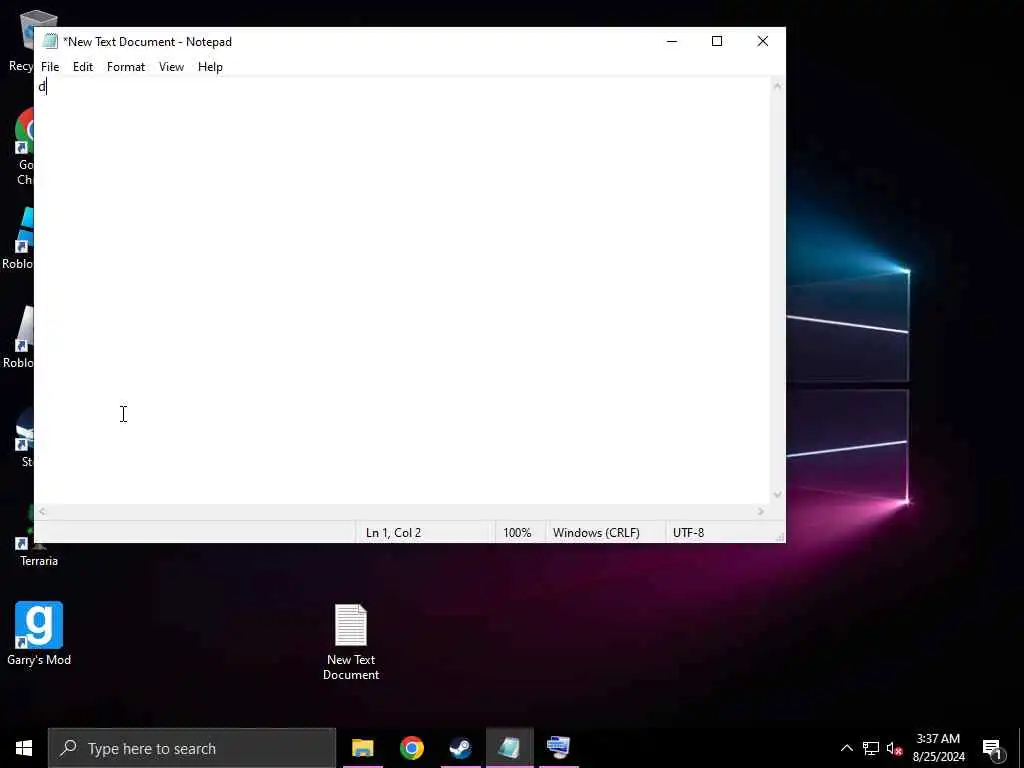This screenshot has width=1024, height=768.
Task: Open Google Chrome from the taskbar
Action: coord(411,748)
